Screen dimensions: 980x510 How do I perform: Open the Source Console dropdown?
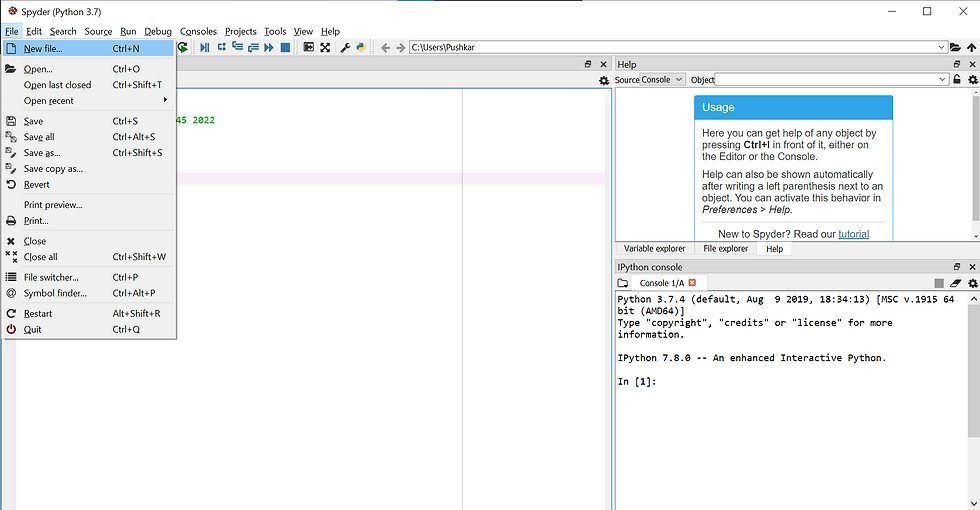pyautogui.click(x=662, y=79)
